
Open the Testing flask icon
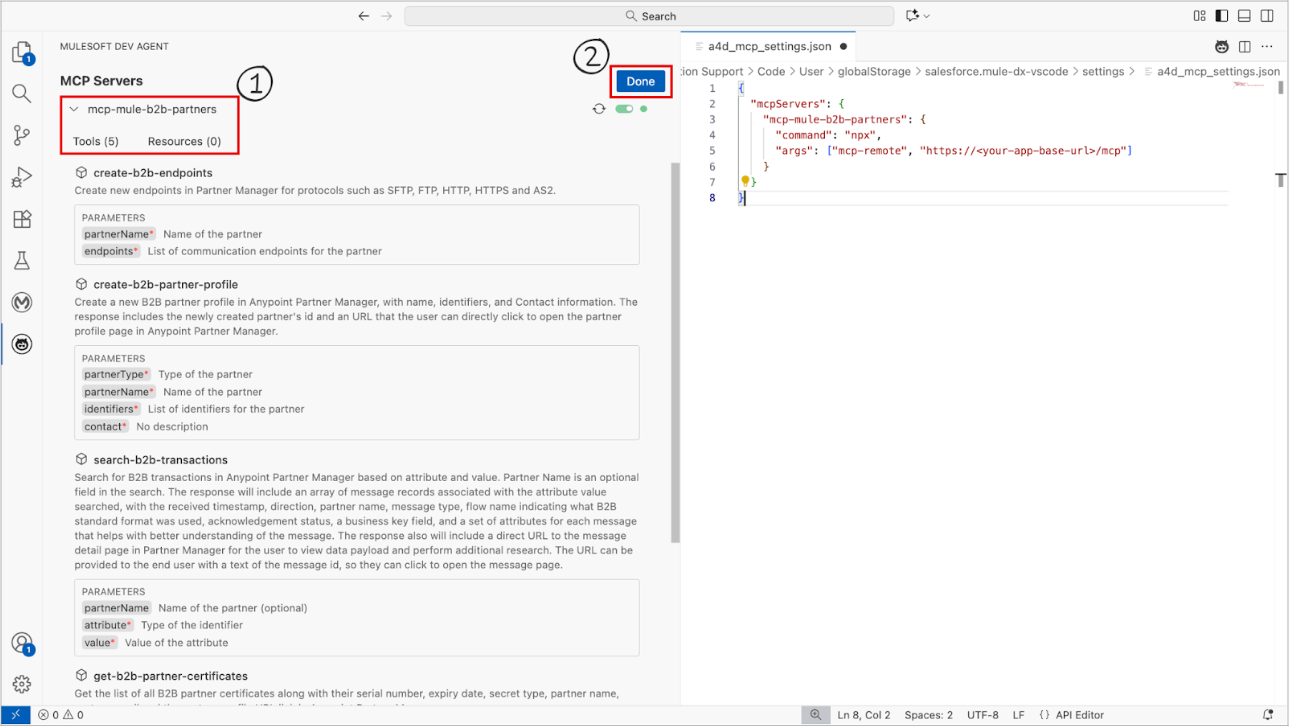pos(21,261)
